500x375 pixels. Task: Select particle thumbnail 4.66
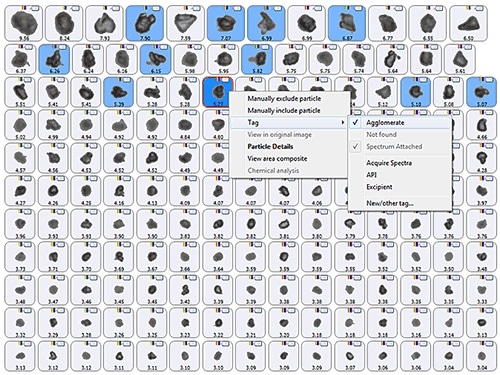(x=482, y=125)
